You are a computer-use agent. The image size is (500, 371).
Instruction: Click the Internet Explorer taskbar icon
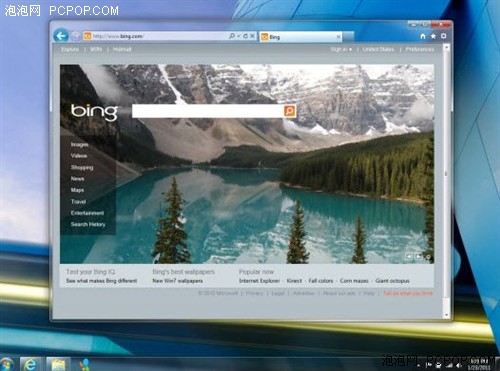click(x=31, y=364)
